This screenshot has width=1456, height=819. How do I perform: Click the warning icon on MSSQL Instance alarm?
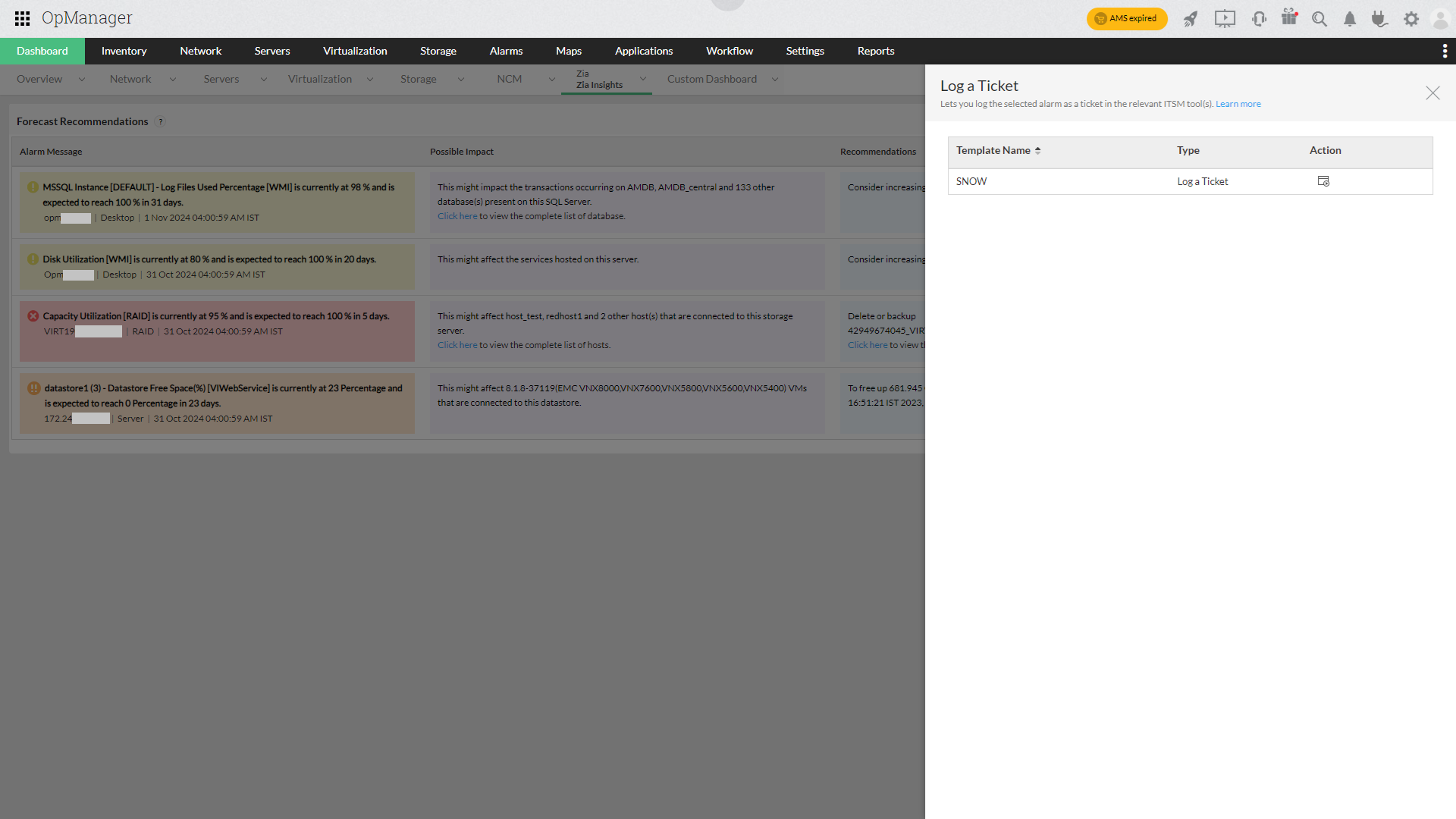33,187
